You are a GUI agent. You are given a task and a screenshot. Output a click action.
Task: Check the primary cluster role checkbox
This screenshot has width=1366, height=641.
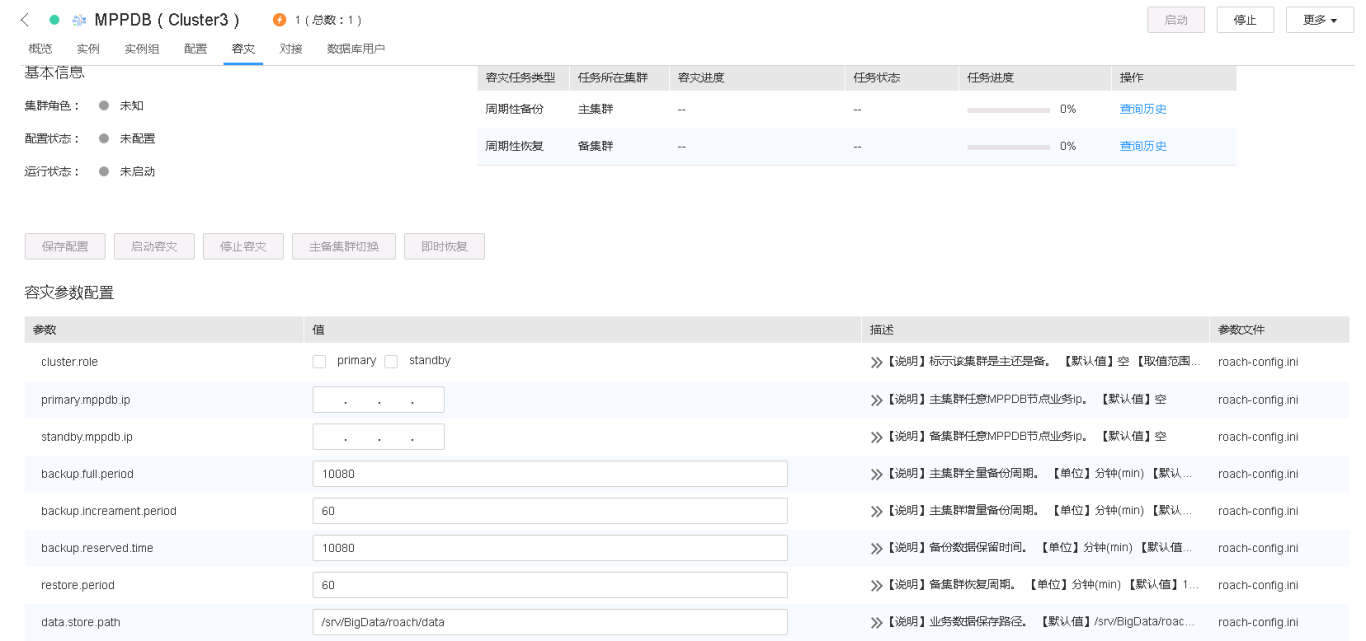click(x=319, y=361)
